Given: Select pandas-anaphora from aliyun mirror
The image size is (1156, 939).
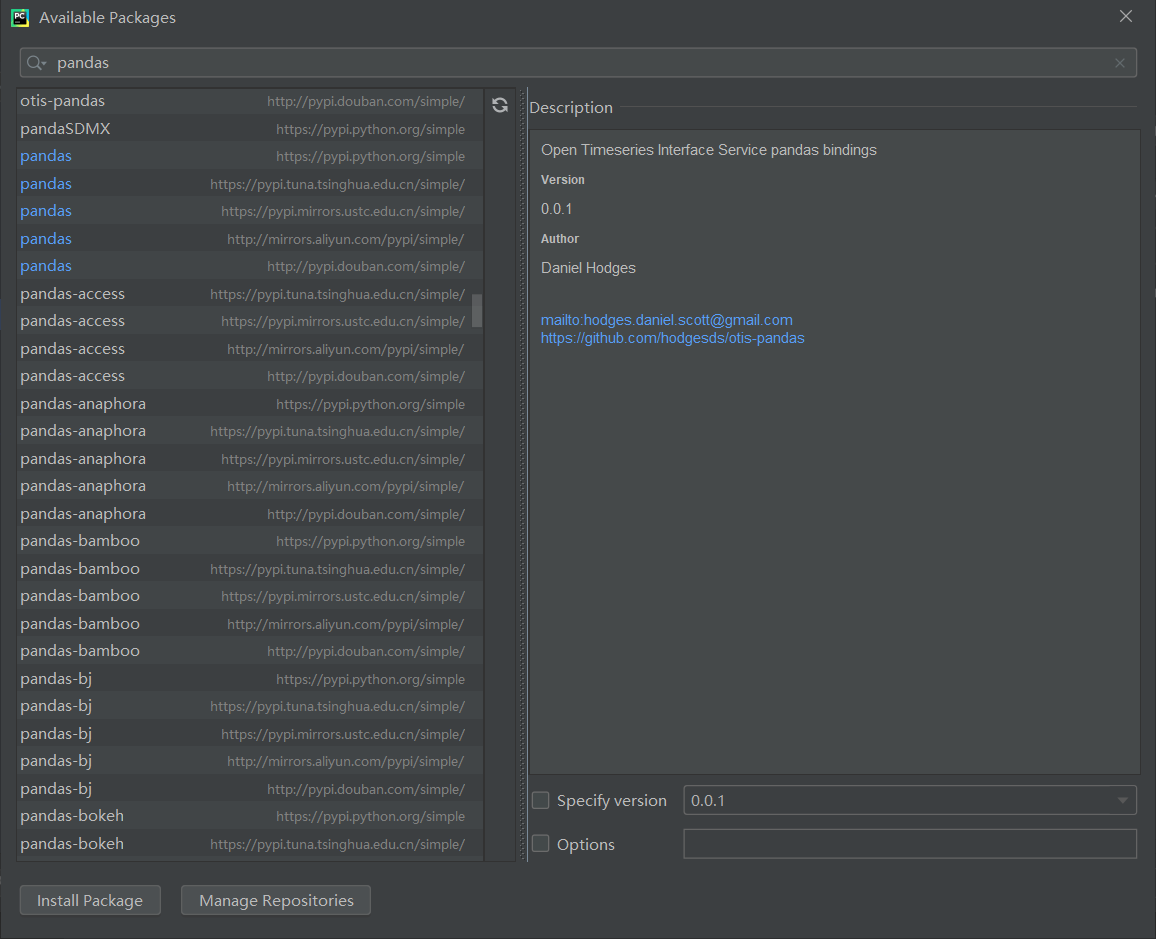Looking at the screenshot, I should (251, 486).
